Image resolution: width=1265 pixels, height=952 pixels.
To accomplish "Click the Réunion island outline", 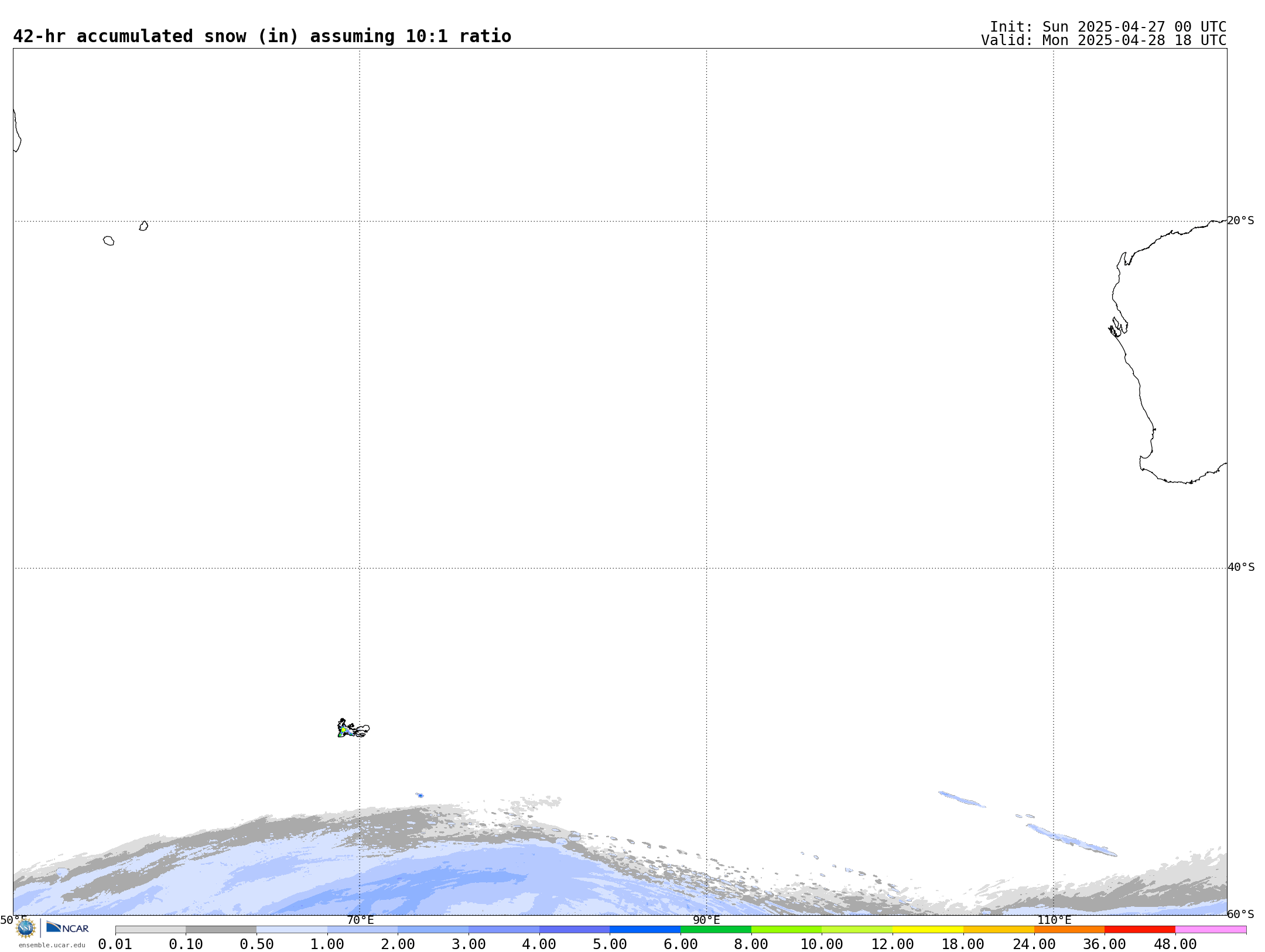I will pos(108,241).
